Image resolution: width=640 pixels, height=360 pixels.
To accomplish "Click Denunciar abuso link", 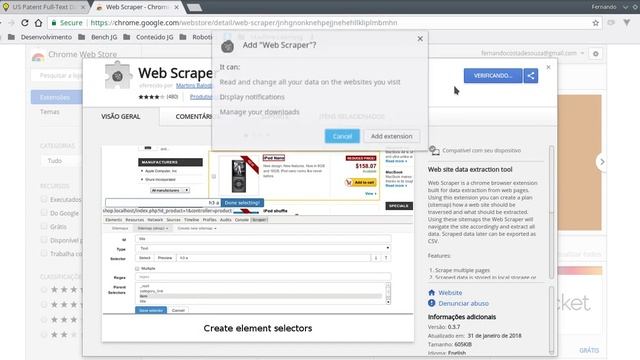I will (x=463, y=303).
